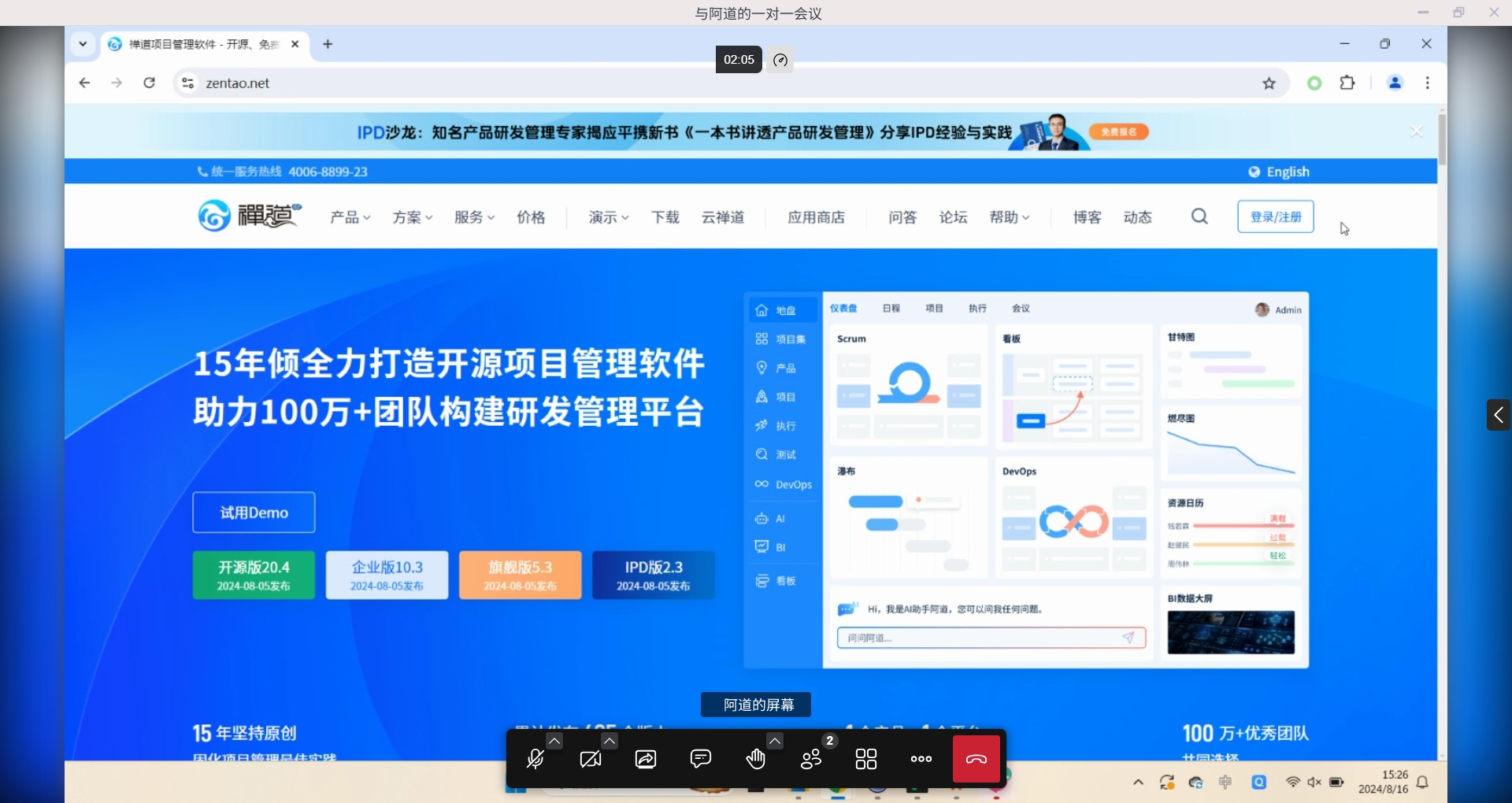
Task: Expand the 演示 navigation menu
Action: 609,217
